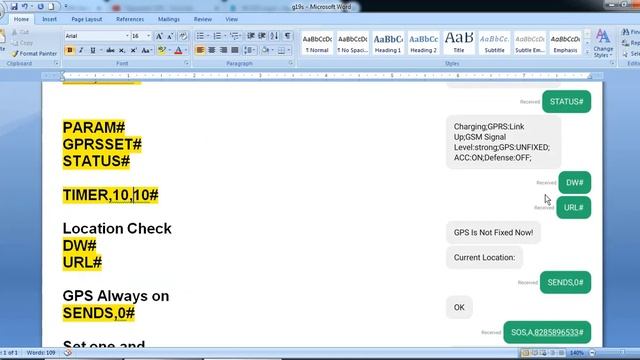Click the 140% zoom level
The height and width of the screenshot is (360, 640).
click(576, 353)
